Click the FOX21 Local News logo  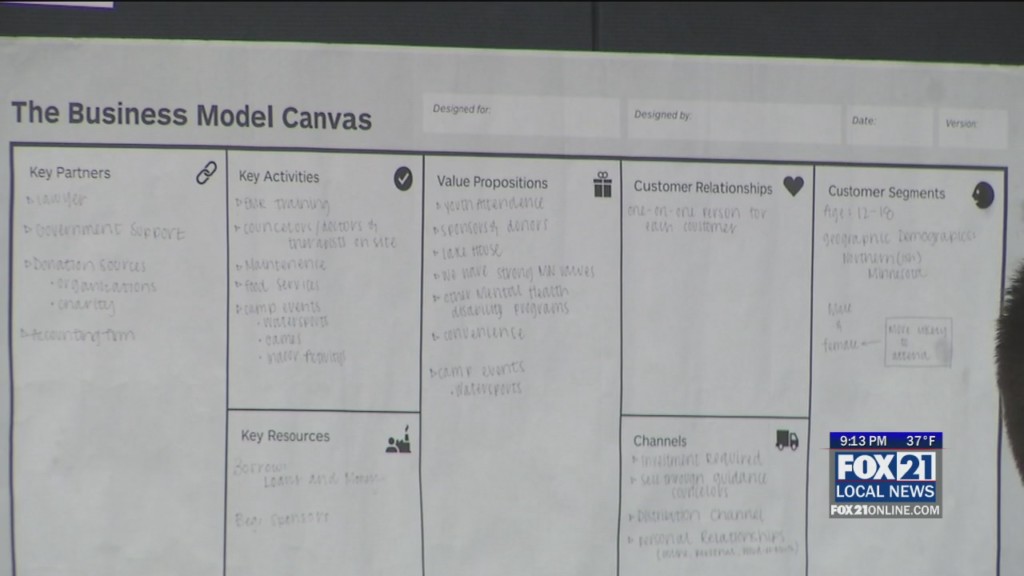[x=885, y=477]
